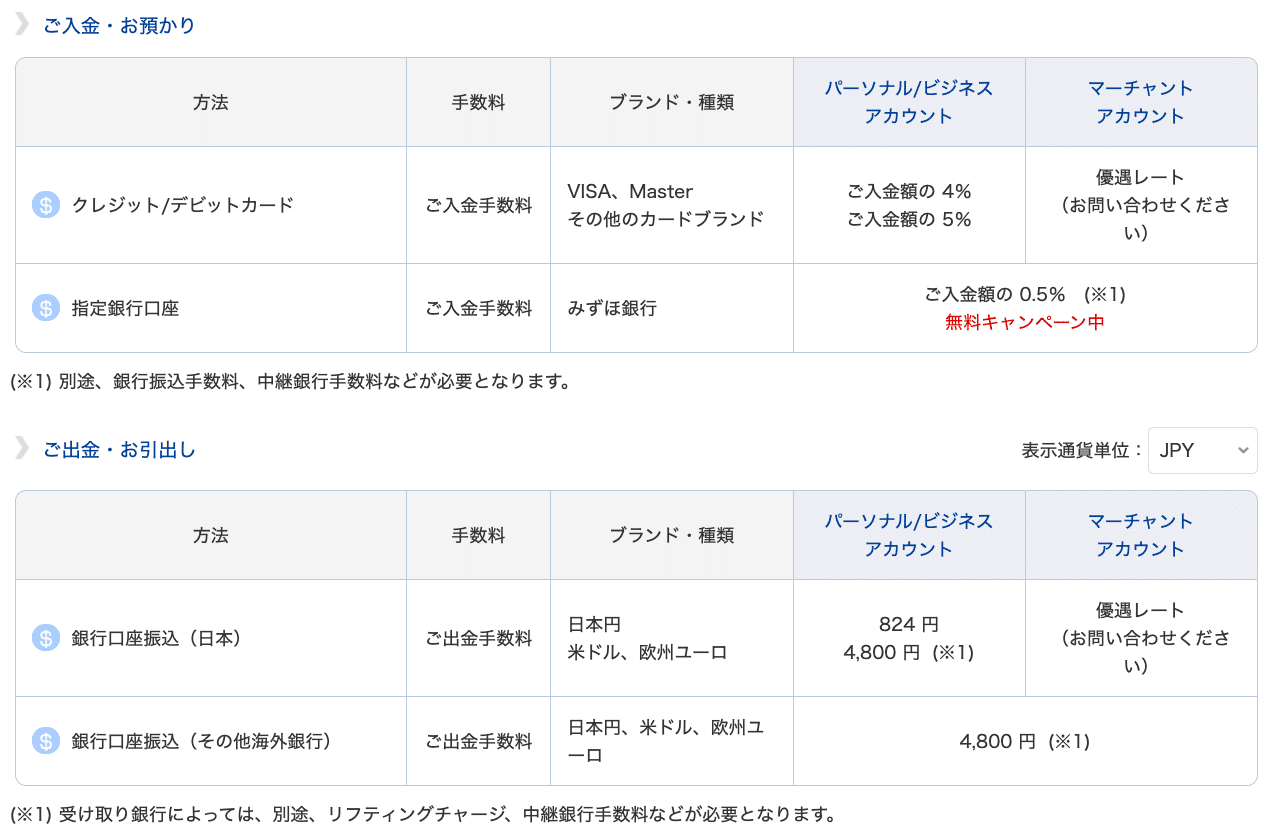The height and width of the screenshot is (840, 1275).
Task: Click 優遇レート text in deposit table
Action: (x=1140, y=177)
